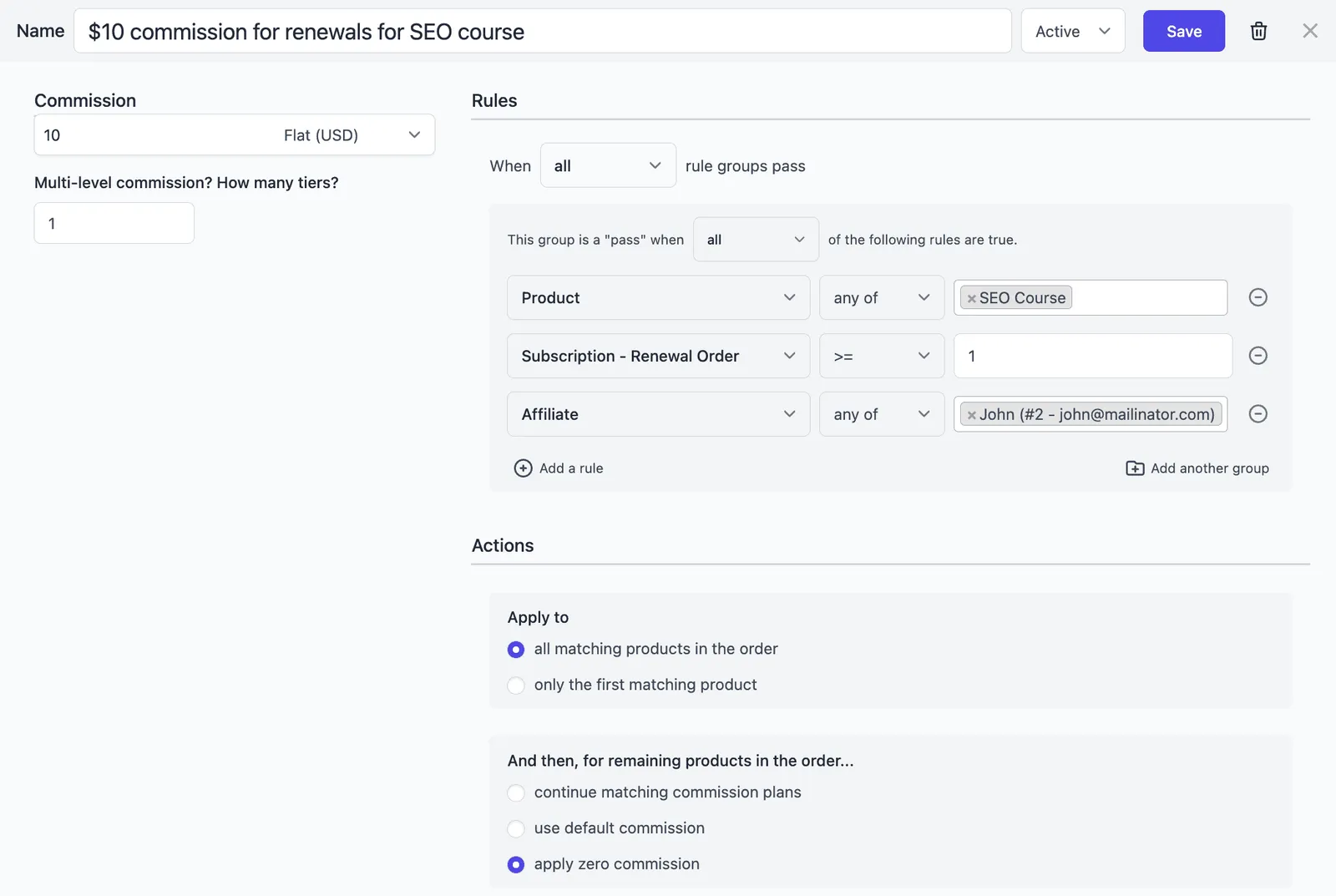This screenshot has width=1336, height=896.
Task: Open the Affiliate rule type dropdown
Action: point(658,415)
